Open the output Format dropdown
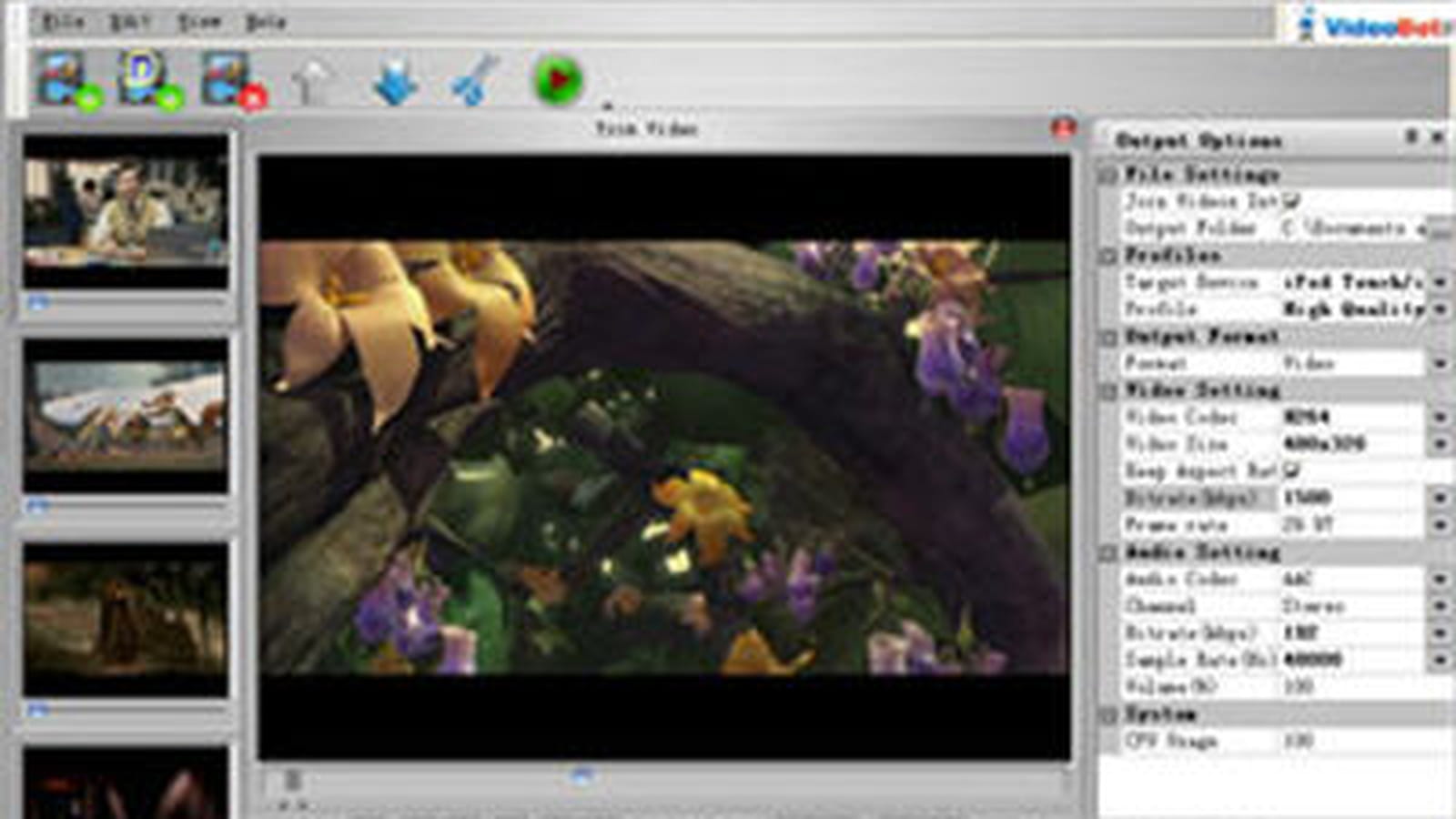Image resolution: width=1456 pixels, height=819 pixels. point(1440,363)
